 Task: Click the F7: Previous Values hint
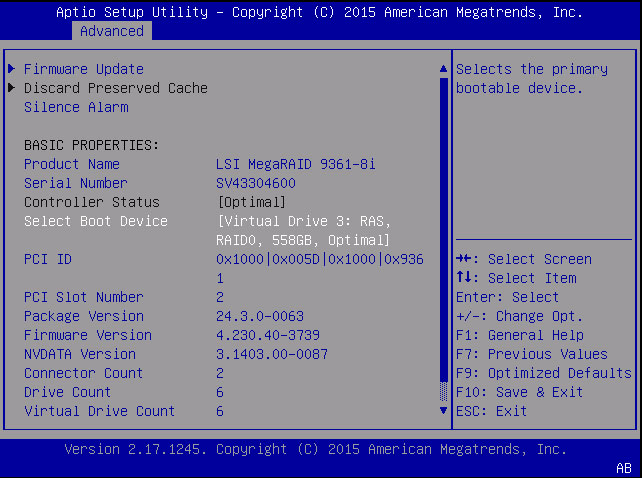tap(532, 354)
